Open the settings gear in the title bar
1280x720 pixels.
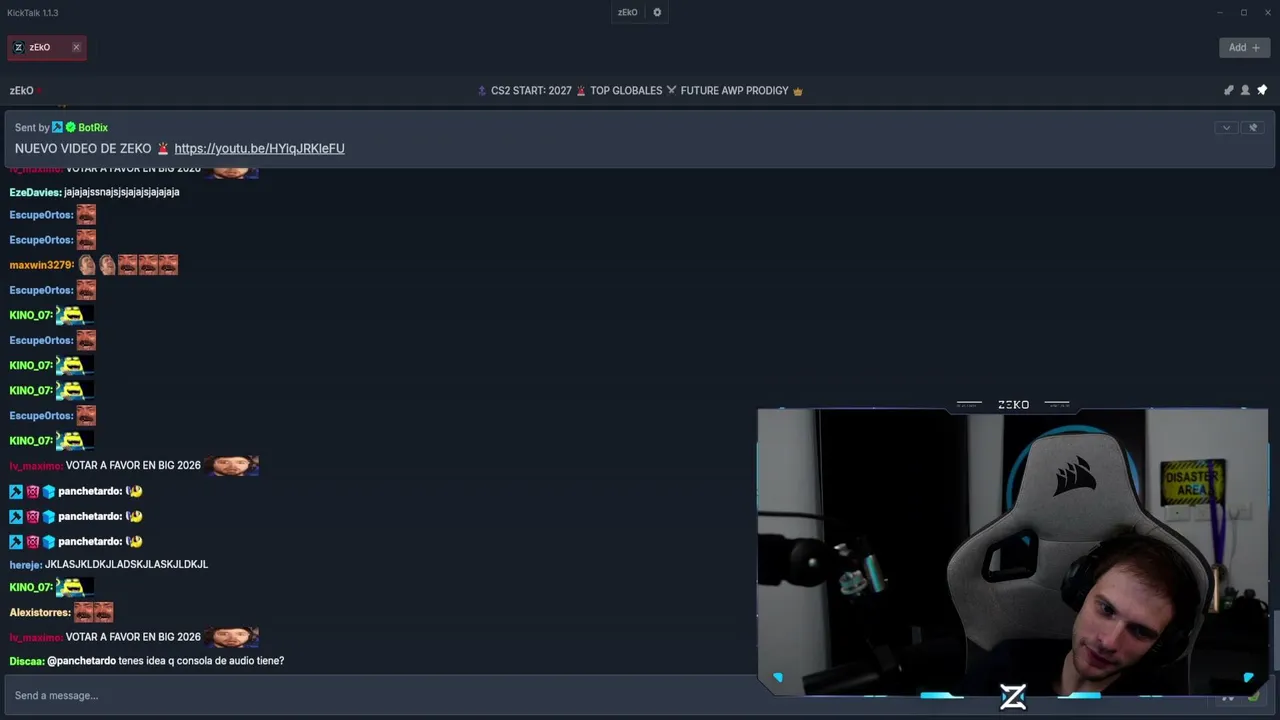(x=657, y=13)
